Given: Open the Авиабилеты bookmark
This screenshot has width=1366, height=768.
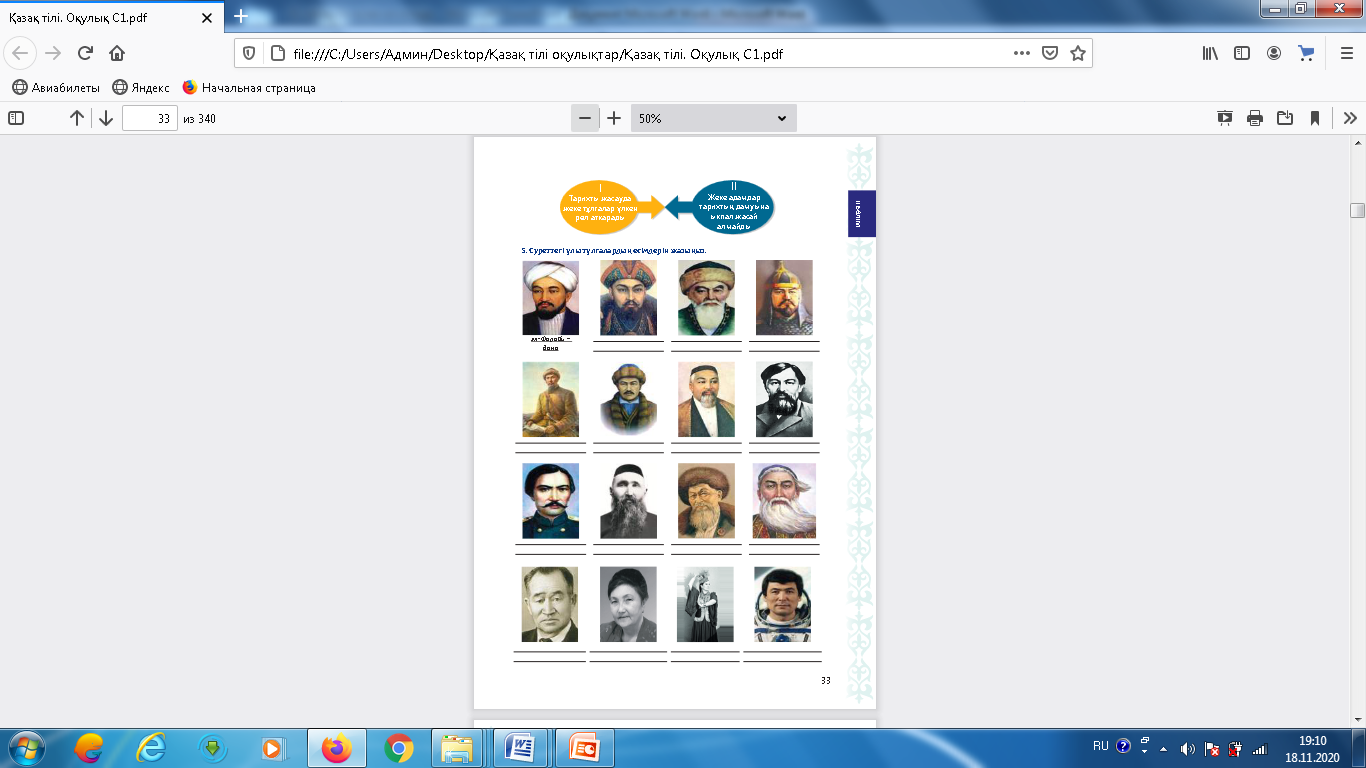Looking at the screenshot, I should click(56, 88).
